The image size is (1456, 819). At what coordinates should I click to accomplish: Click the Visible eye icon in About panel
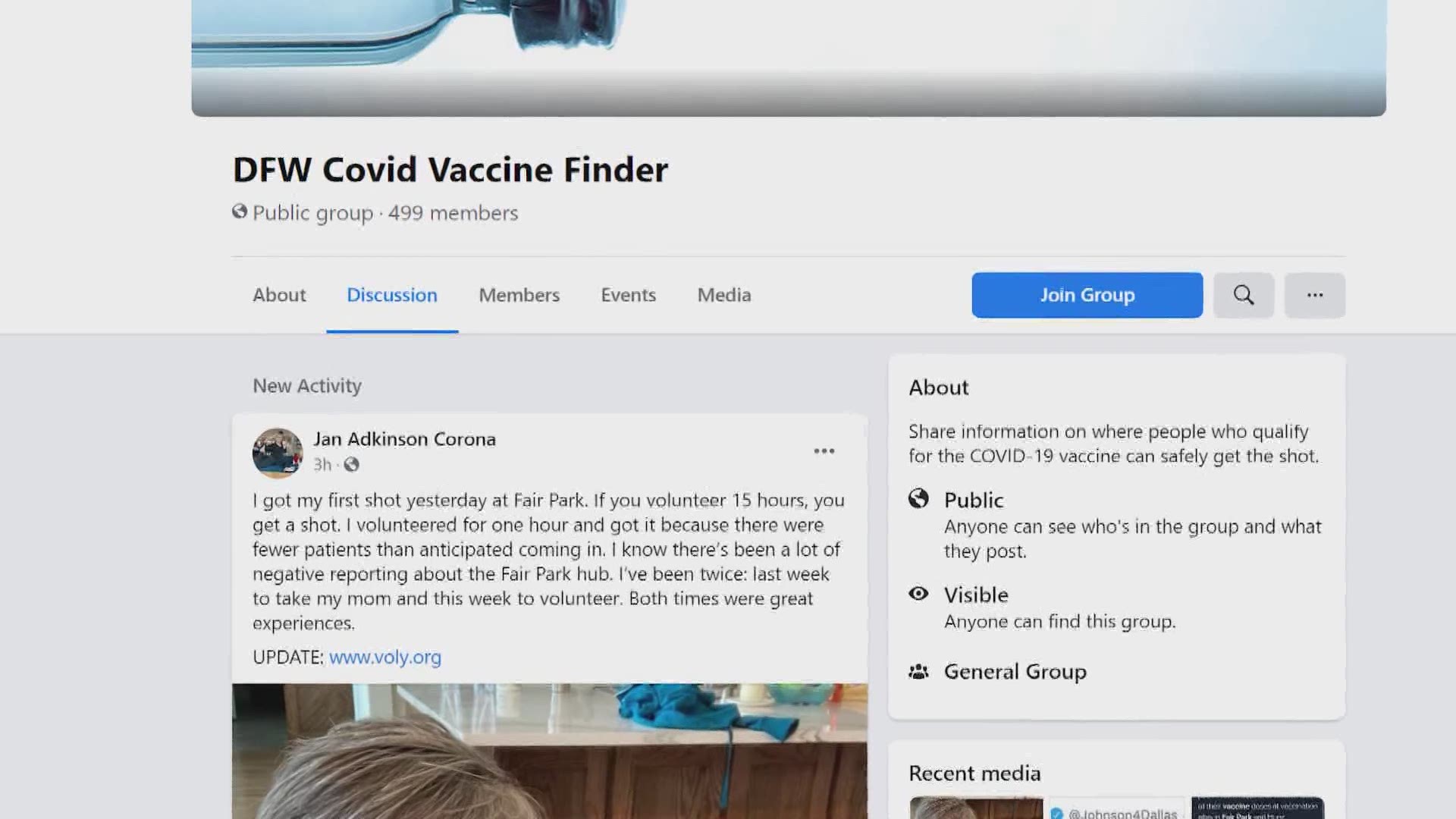pyautogui.click(x=918, y=594)
